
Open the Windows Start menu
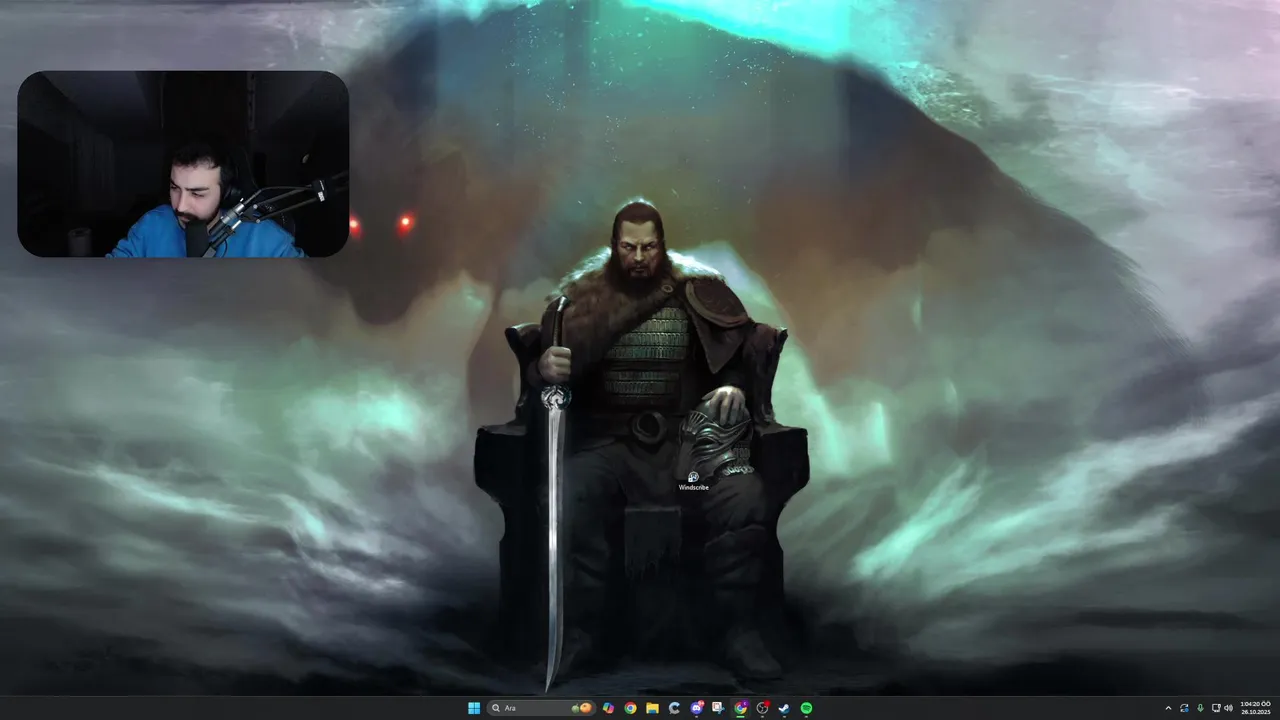(x=474, y=708)
